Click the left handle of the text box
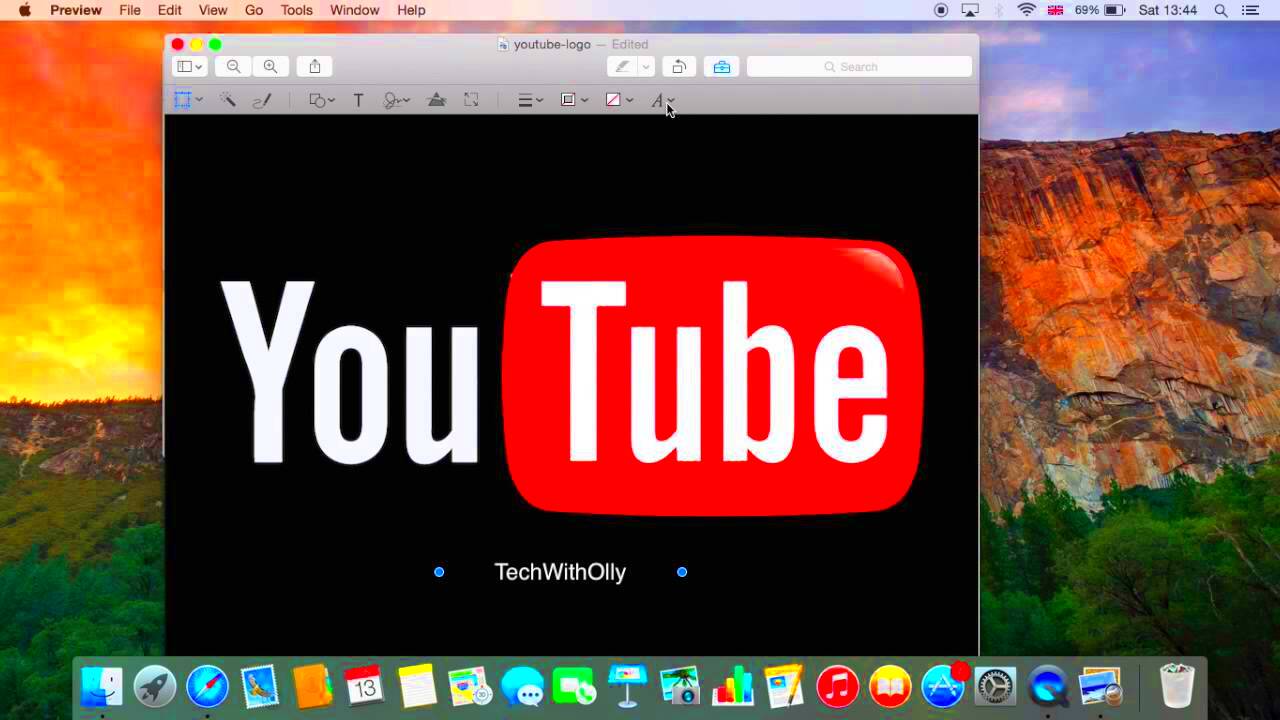 439,572
